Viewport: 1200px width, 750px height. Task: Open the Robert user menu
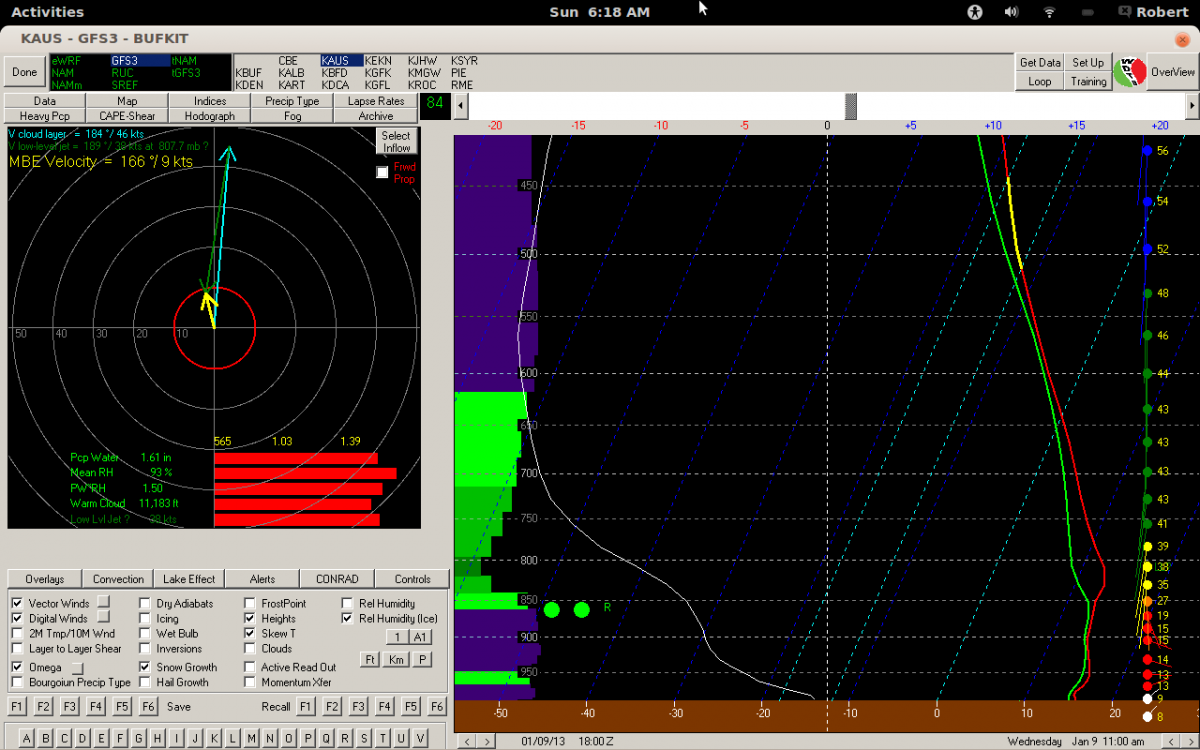[1154, 12]
